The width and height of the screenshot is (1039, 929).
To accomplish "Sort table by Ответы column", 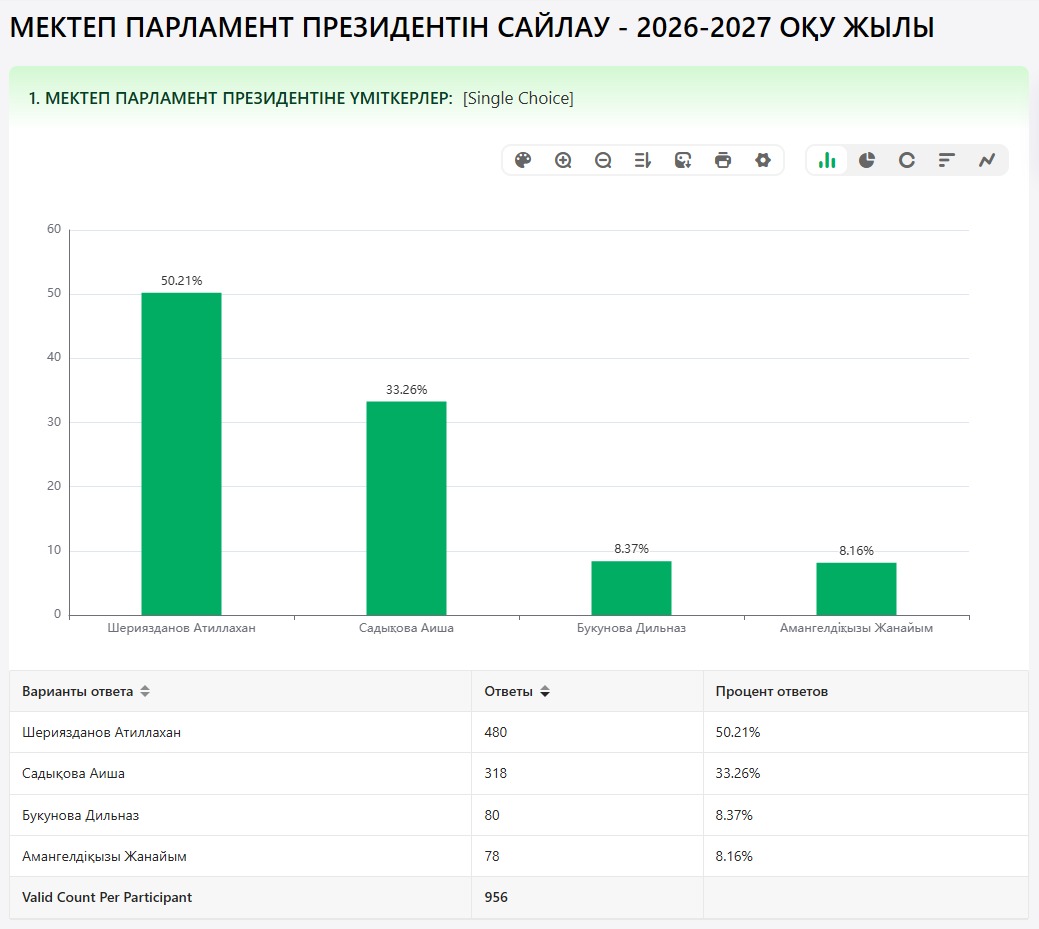I will coord(545,692).
